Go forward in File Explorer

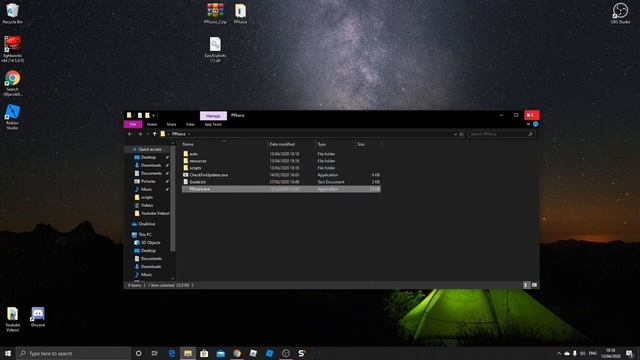140,134
